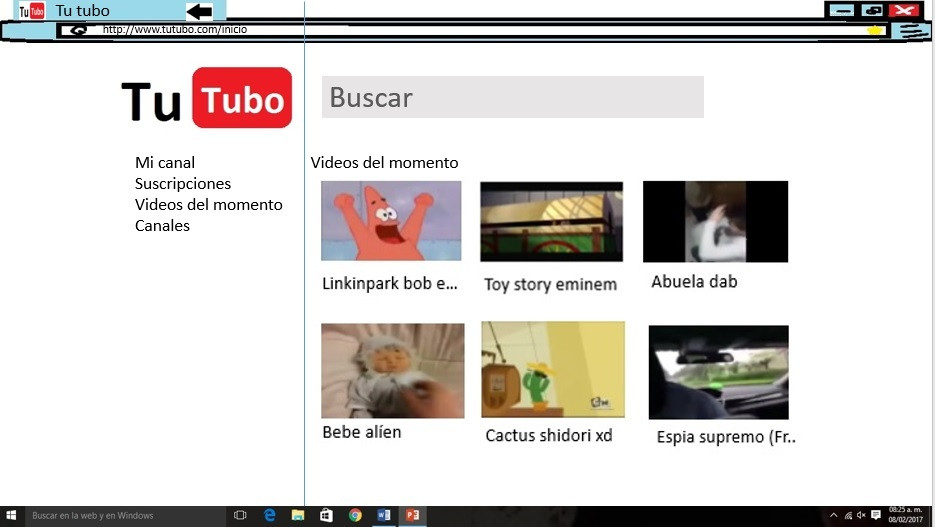Open the hamburger menu in the browser
The image size is (935, 527).
pos(911,30)
